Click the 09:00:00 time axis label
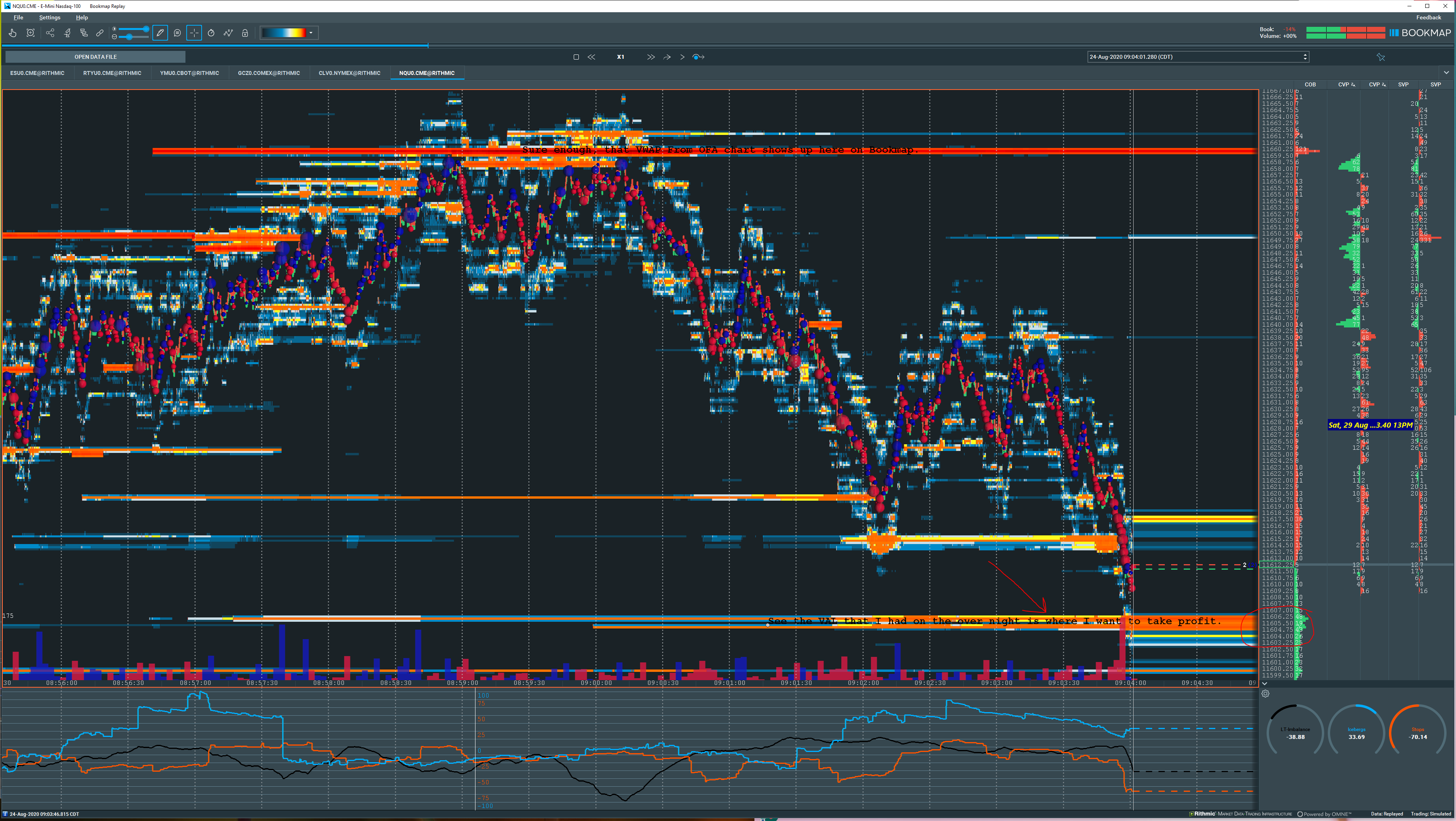The image size is (1456, 821). (x=596, y=683)
